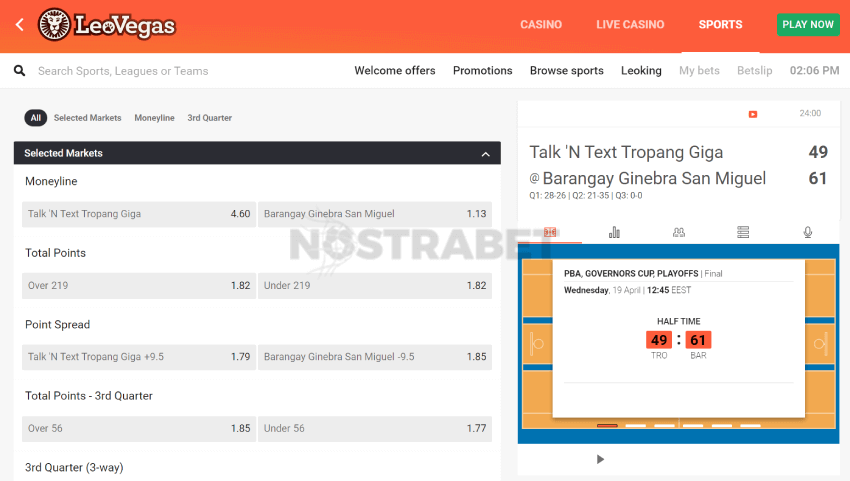Image resolution: width=850 pixels, height=481 pixels.
Task: Collapse the Selected Markets section
Action: 486,154
